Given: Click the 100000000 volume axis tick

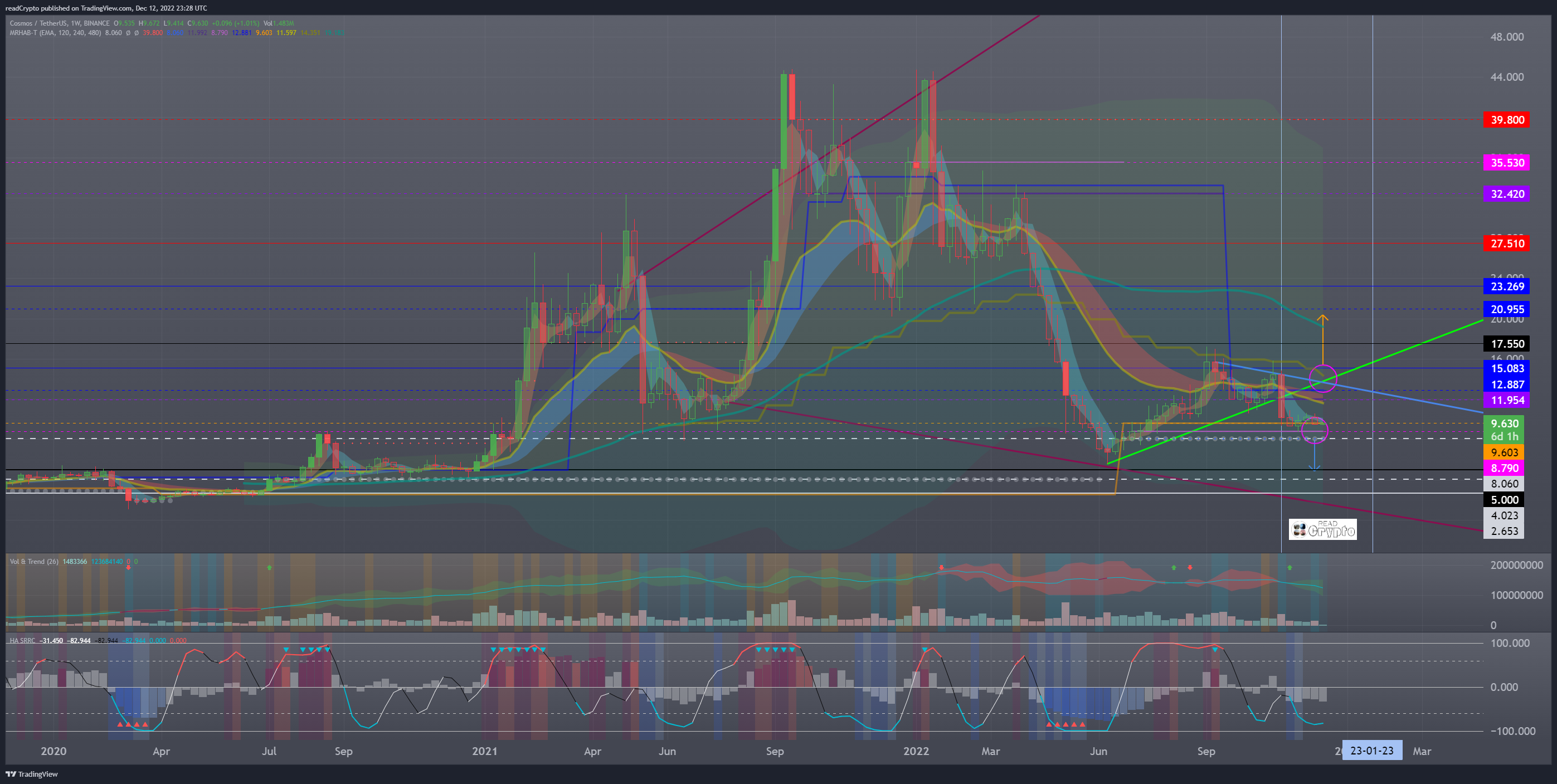Looking at the screenshot, I should tap(1516, 596).
